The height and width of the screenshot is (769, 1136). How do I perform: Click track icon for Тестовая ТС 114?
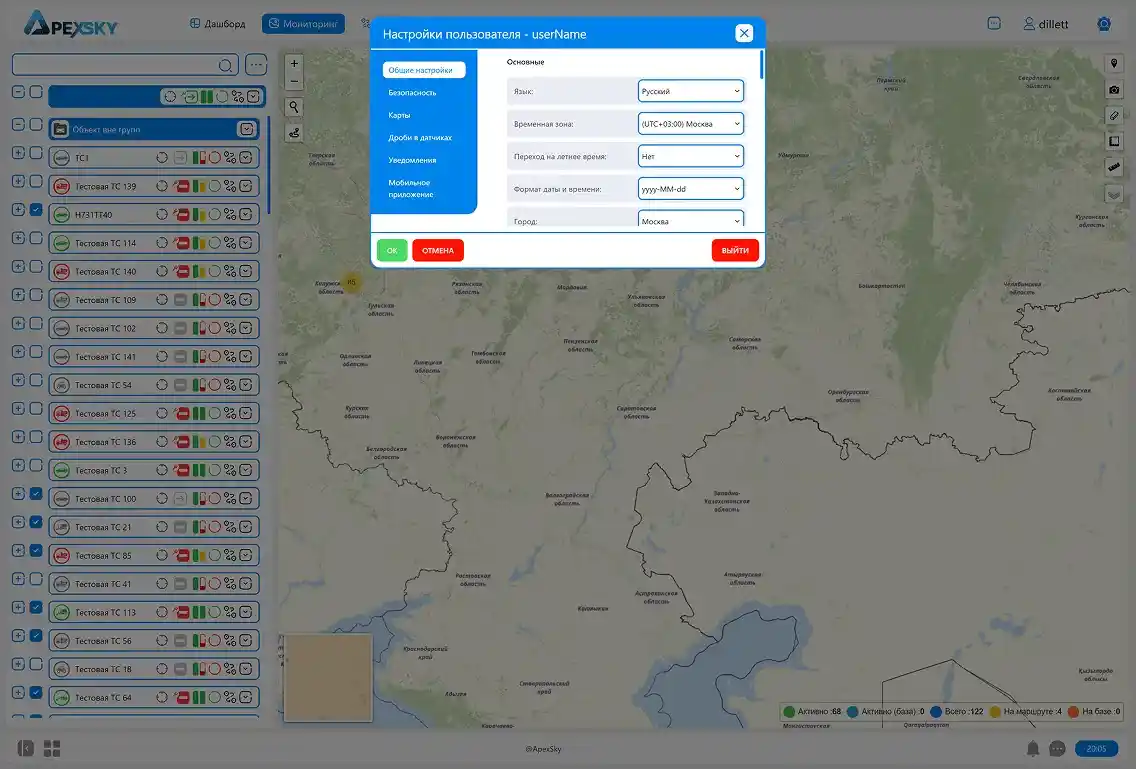230,243
